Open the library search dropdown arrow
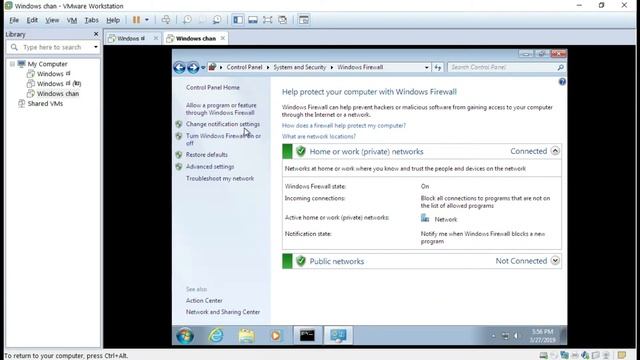 pyautogui.click(x=96, y=47)
